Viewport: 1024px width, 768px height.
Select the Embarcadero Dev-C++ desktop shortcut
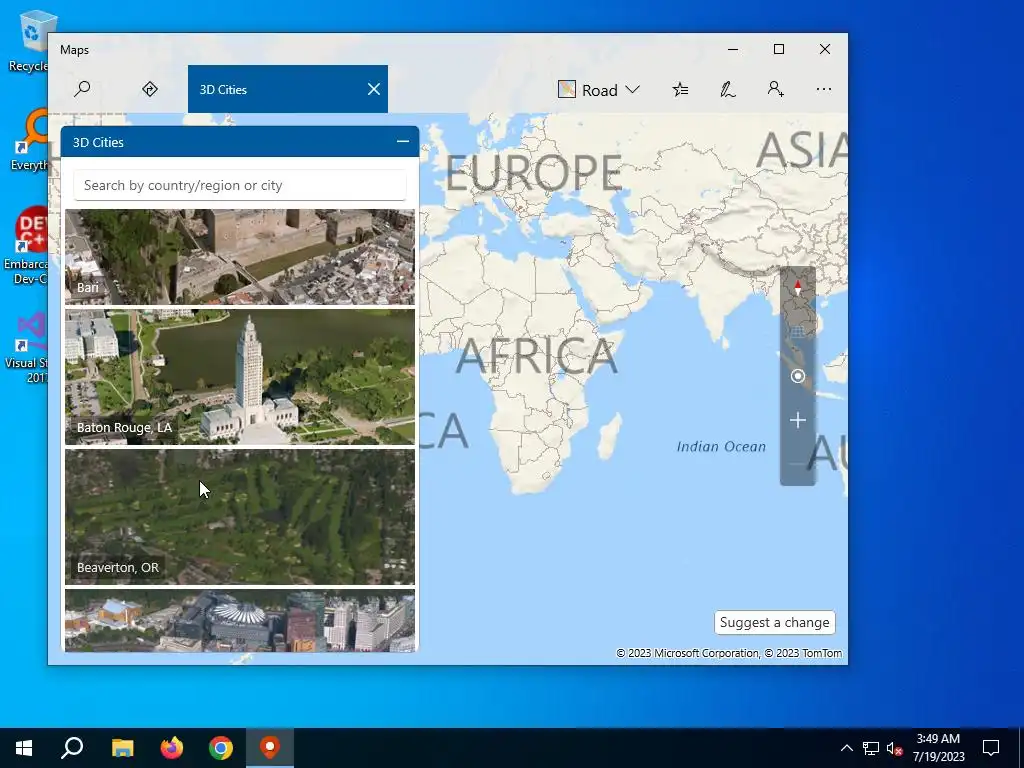(25, 247)
